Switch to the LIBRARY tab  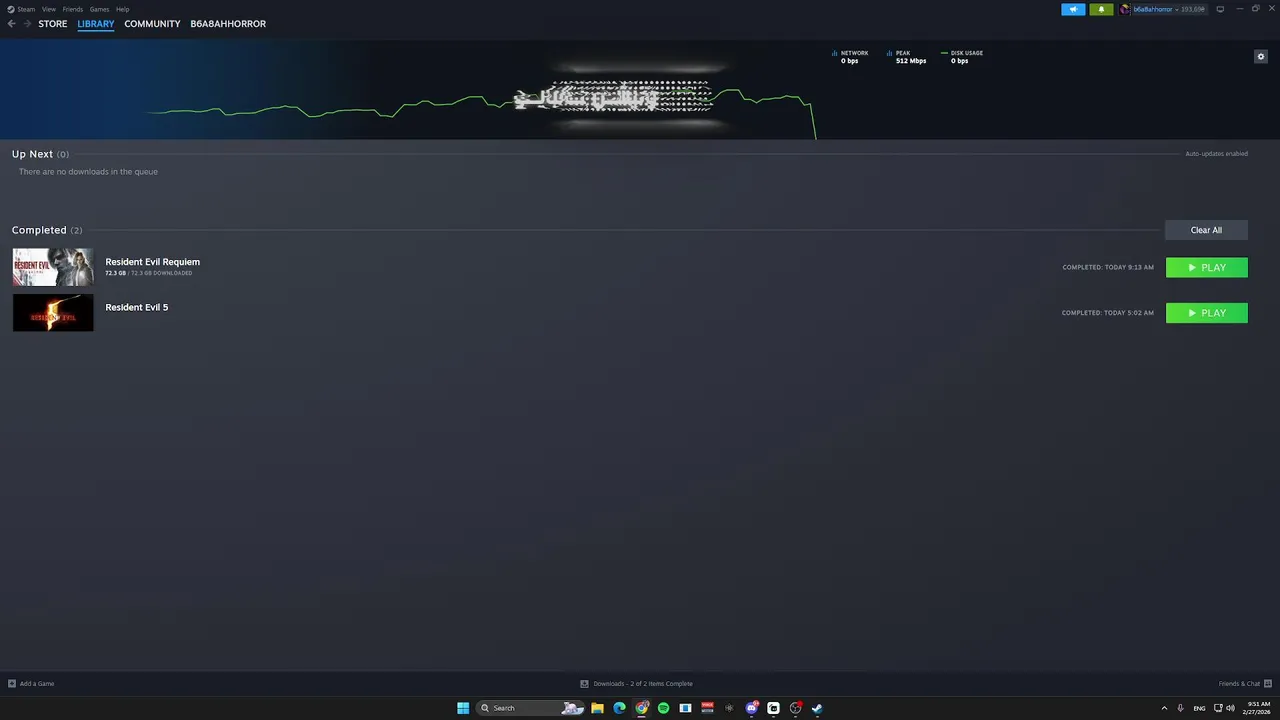point(96,24)
